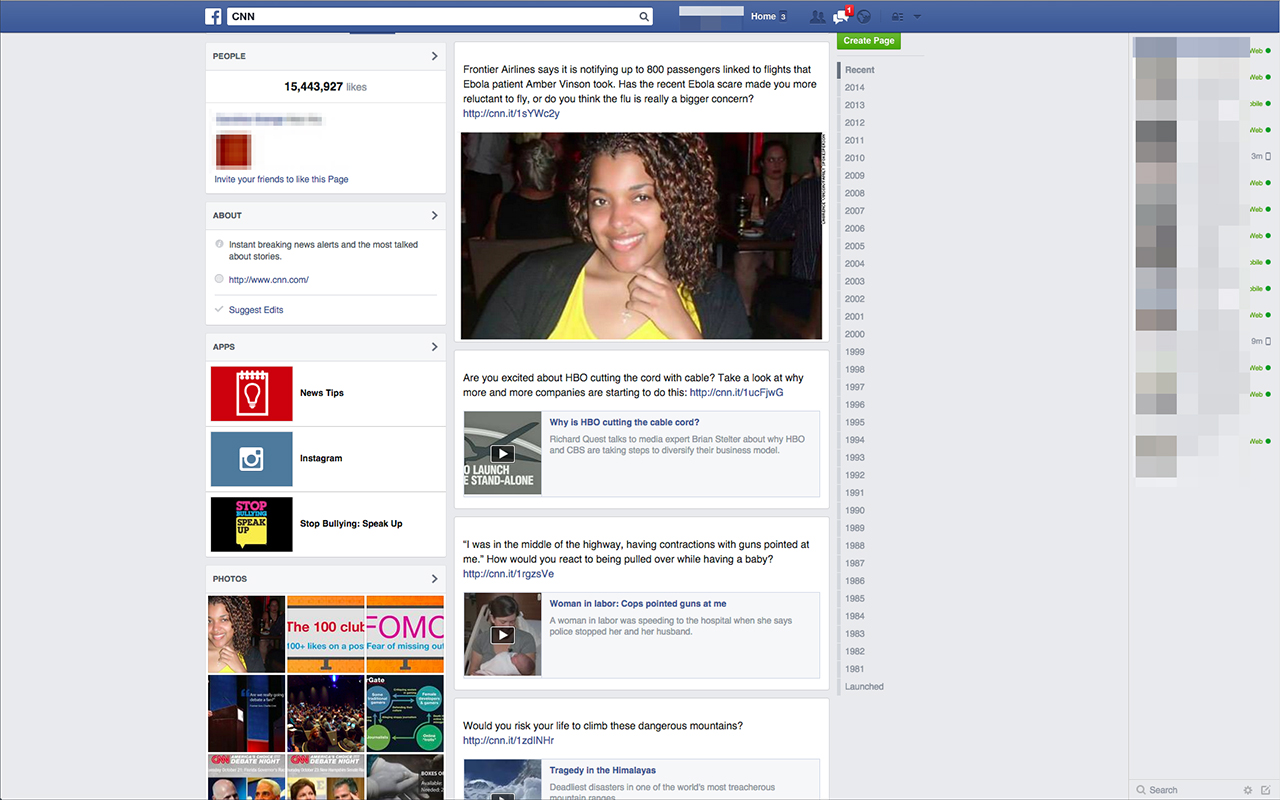The image size is (1280, 800).
Task: Open the Amber Vinson post photo
Action: point(641,236)
